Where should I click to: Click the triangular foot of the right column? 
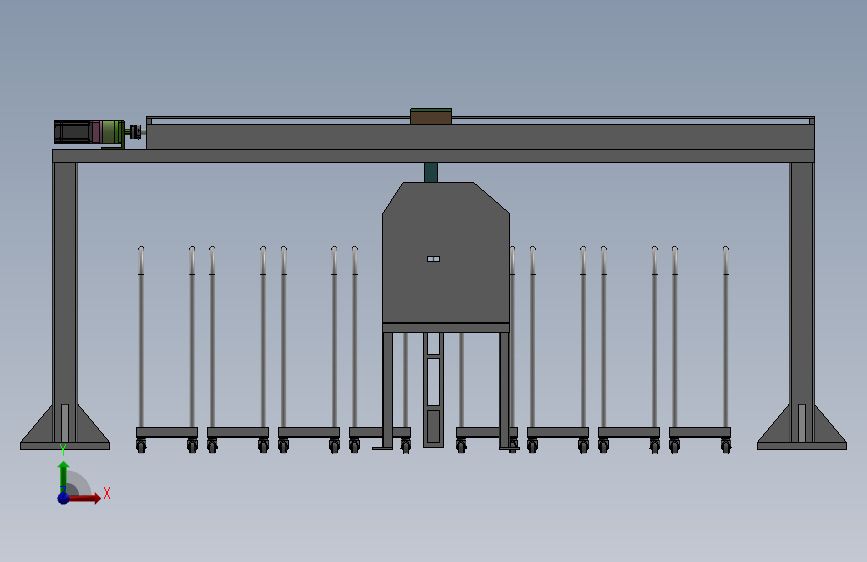click(802, 427)
